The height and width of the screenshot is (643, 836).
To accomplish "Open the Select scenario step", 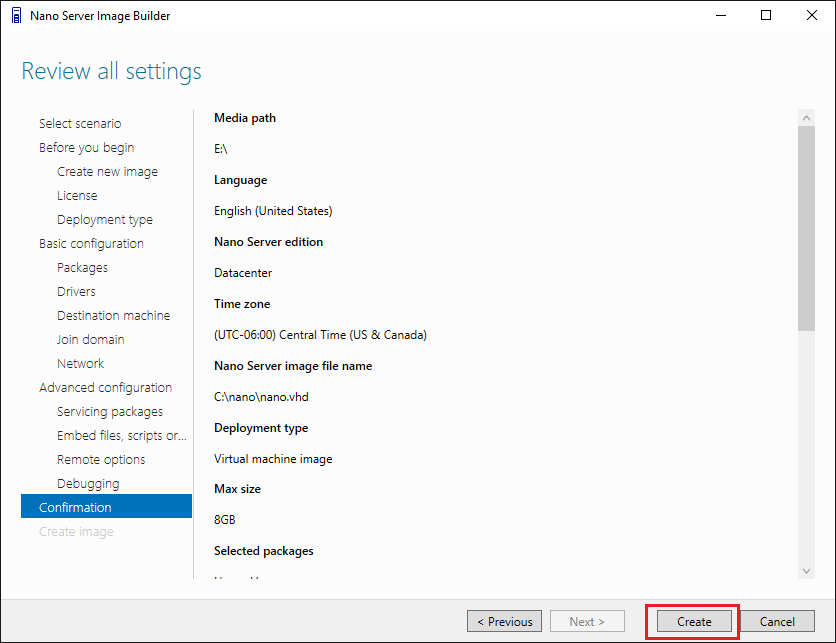I will pos(80,124).
